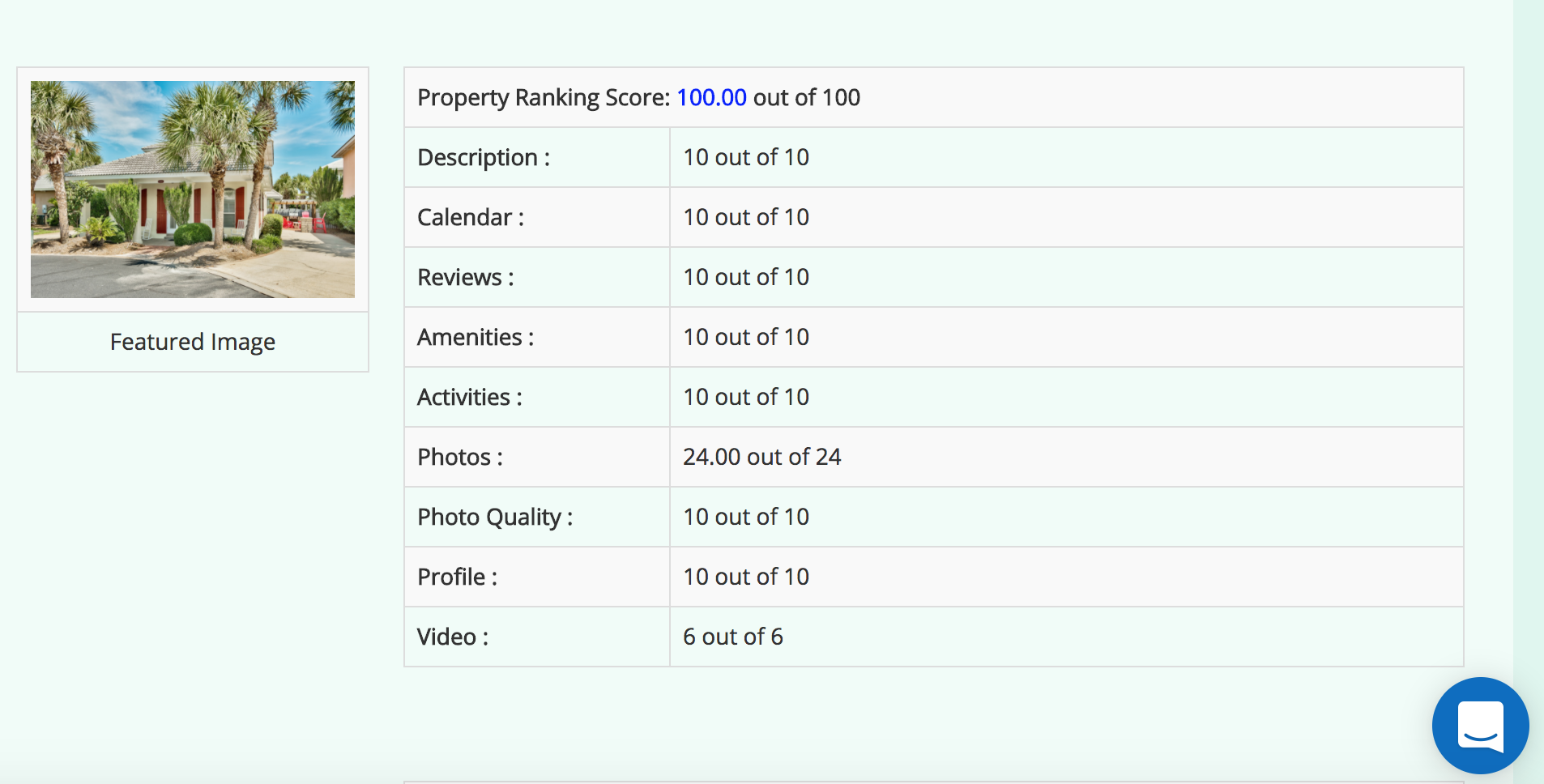
Task: Select the Amenities score value
Action: pyautogui.click(x=744, y=337)
